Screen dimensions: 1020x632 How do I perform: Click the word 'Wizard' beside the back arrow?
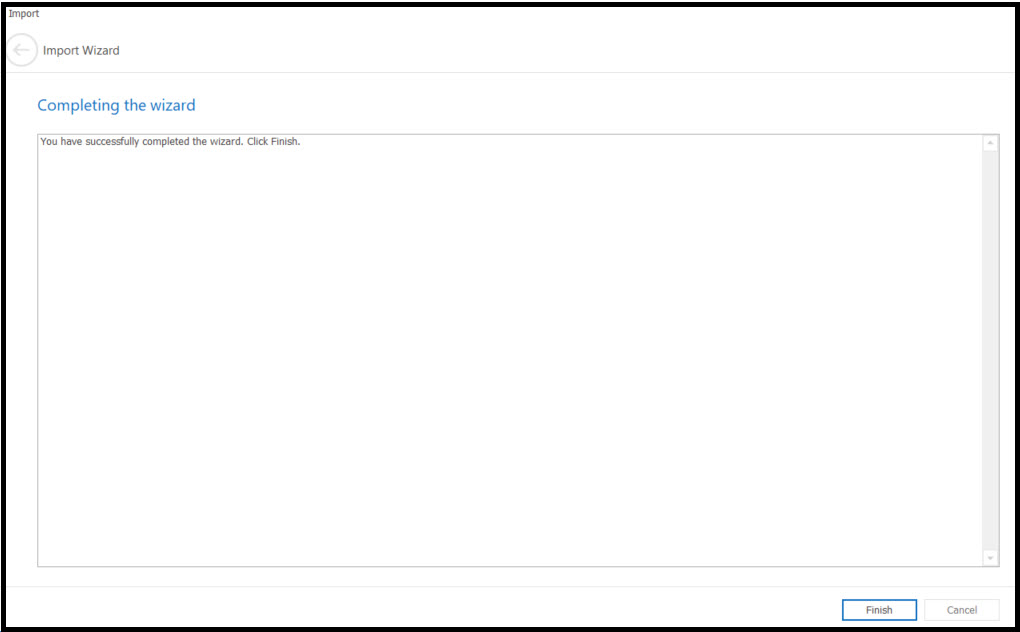(101, 50)
